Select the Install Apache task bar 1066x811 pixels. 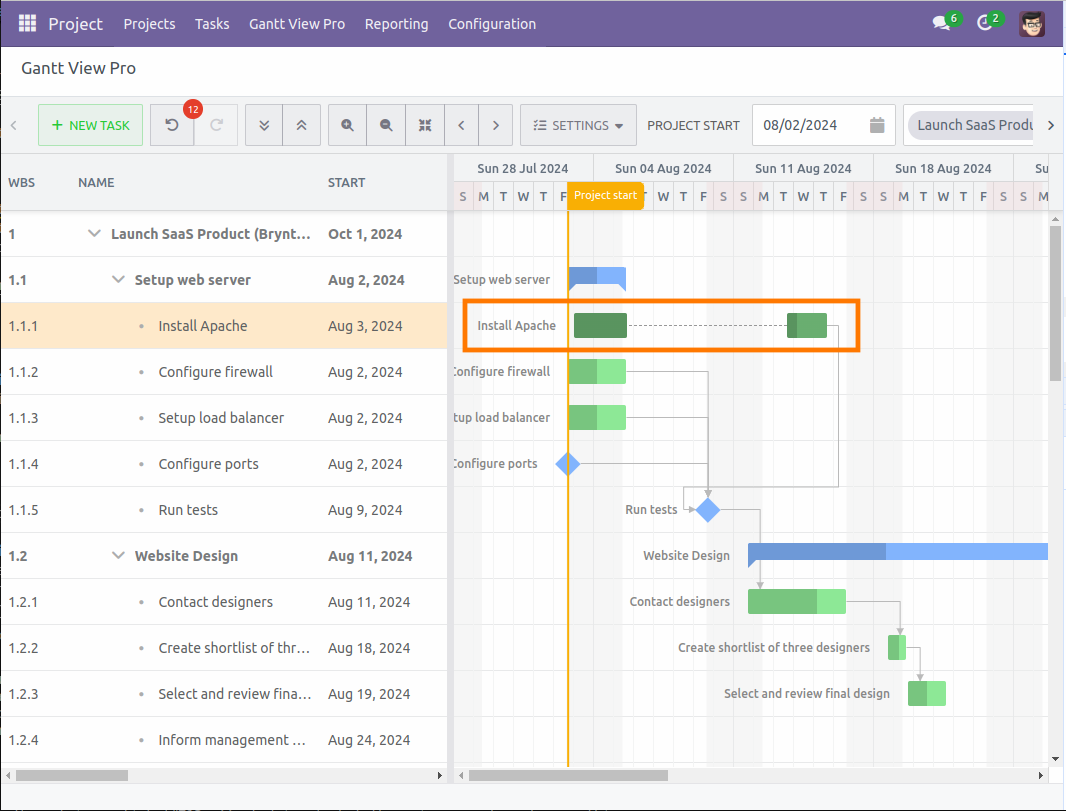599,325
